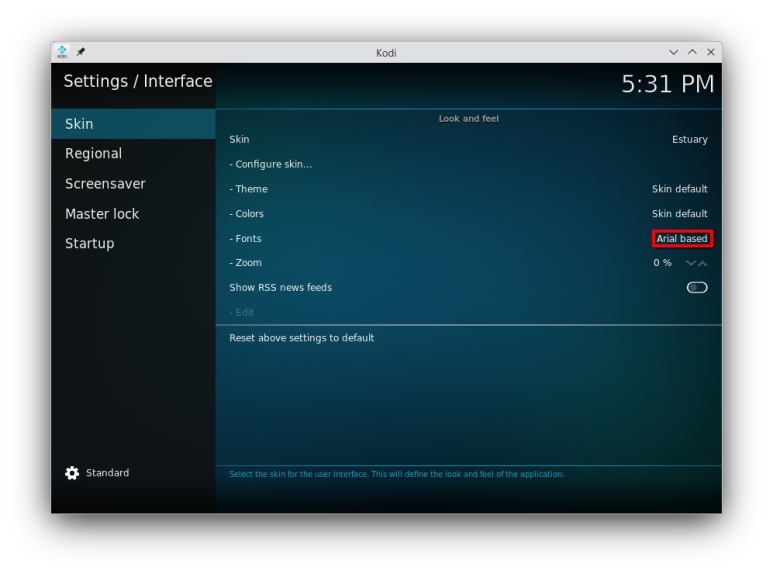Screen dimensions: 773x574
Task: Click the Look and feel section header
Action: (468, 118)
